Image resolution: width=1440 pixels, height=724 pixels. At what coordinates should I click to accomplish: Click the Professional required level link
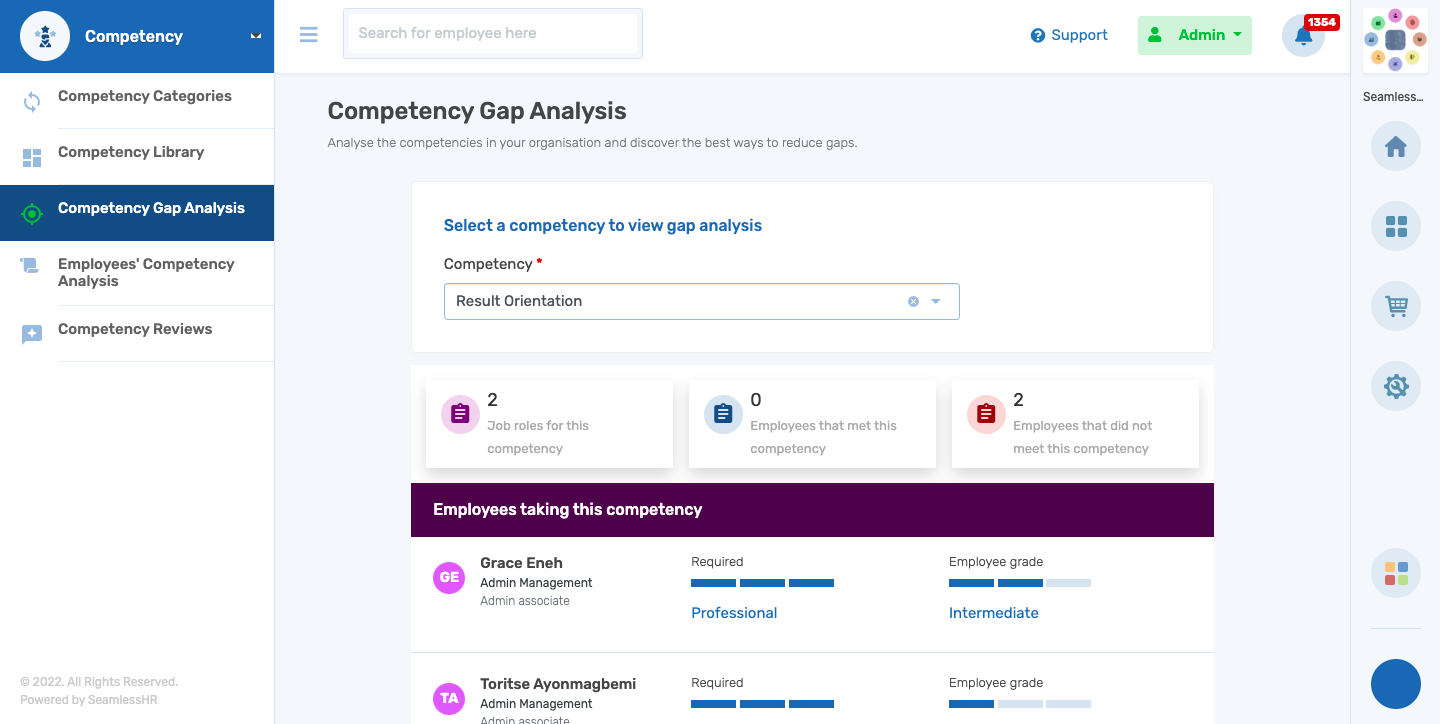point(734,613)
